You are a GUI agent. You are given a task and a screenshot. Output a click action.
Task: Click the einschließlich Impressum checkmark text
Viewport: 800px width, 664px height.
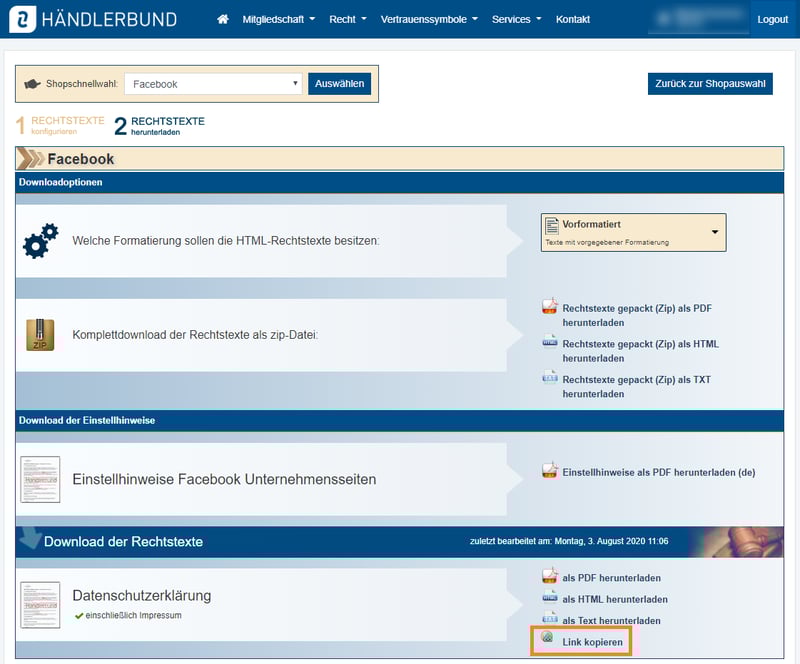(128, 616)
